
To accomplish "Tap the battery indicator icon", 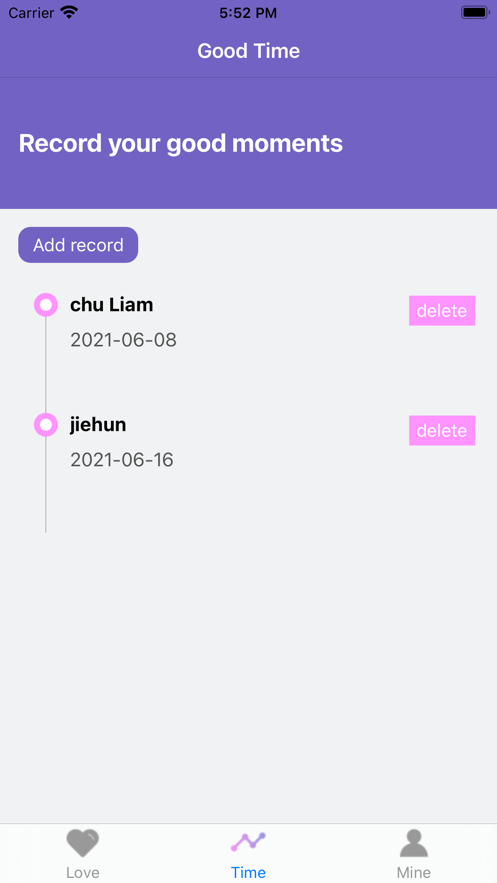I will point(475,12).
